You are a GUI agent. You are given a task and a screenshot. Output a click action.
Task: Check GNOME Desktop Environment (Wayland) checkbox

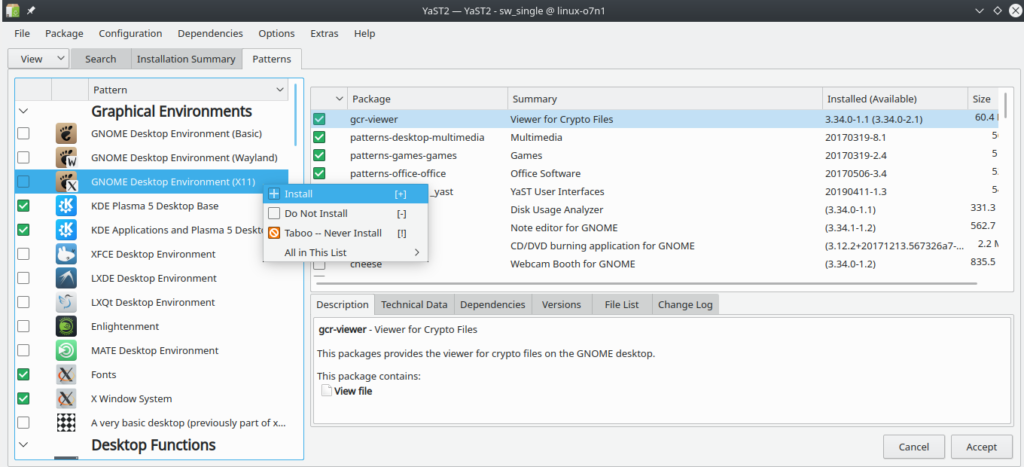click(24, 157)
